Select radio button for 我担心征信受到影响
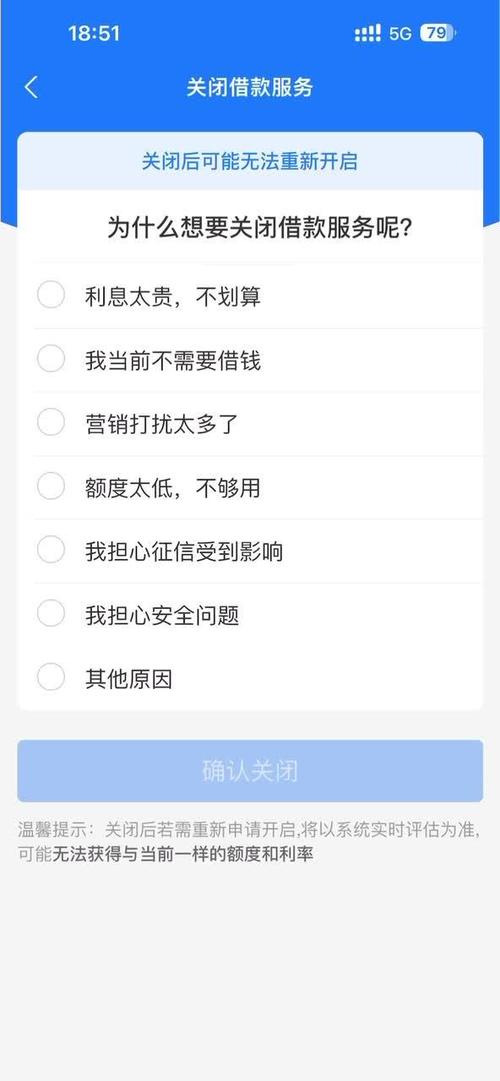Screen dimensions: 500x1081 coord(51,550)
